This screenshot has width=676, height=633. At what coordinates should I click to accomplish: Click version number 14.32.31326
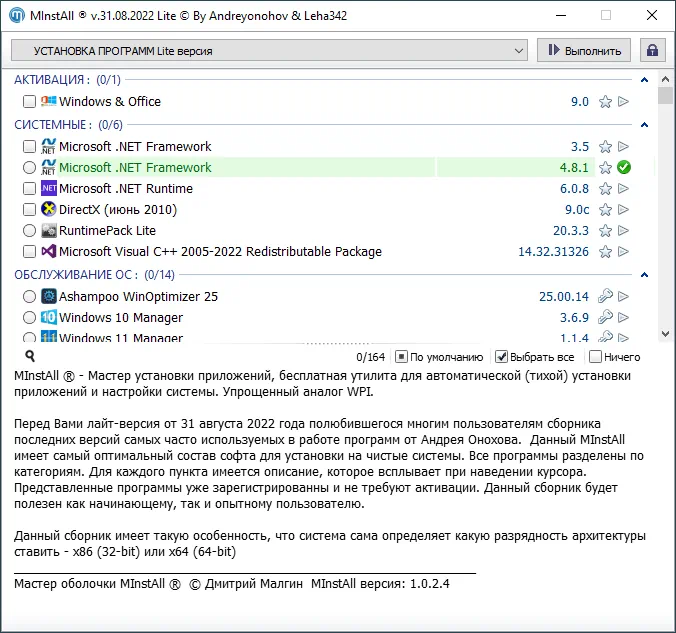553,251
